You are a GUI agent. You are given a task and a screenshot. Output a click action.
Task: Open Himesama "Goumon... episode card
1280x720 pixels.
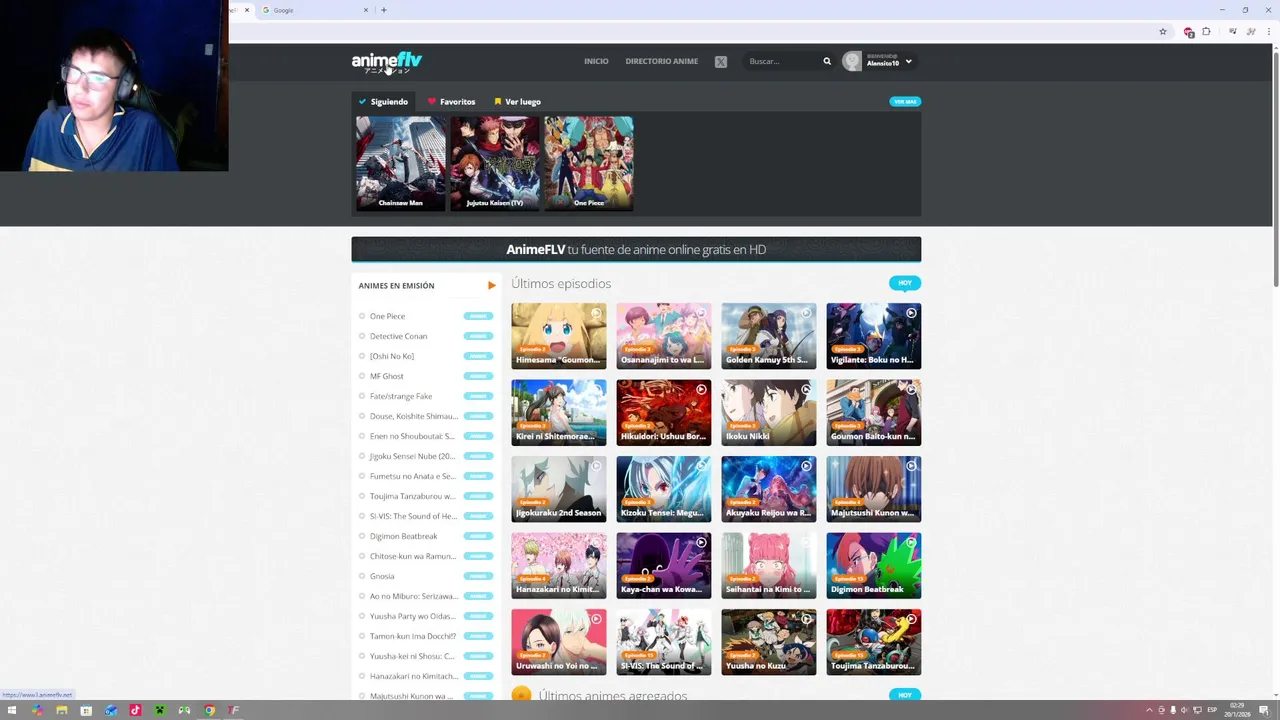pos(559,336)
